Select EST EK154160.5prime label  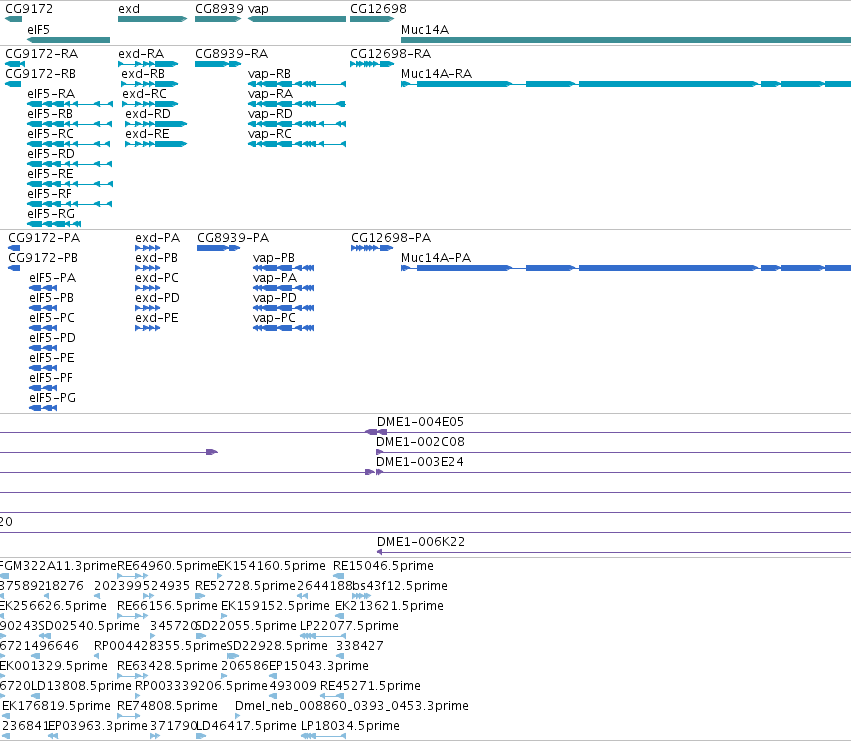(271, 566)
